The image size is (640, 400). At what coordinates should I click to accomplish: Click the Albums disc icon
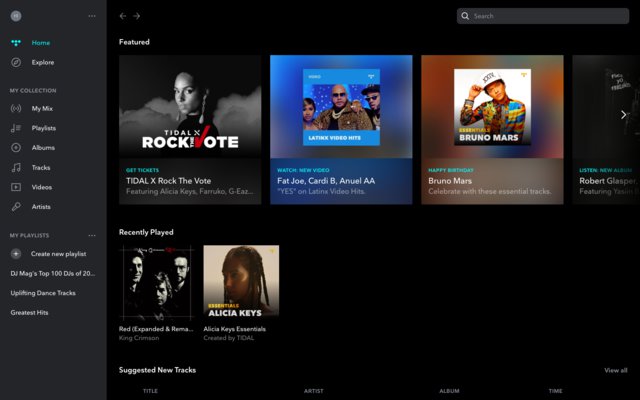pyautogui.click(x=16, y=148)
